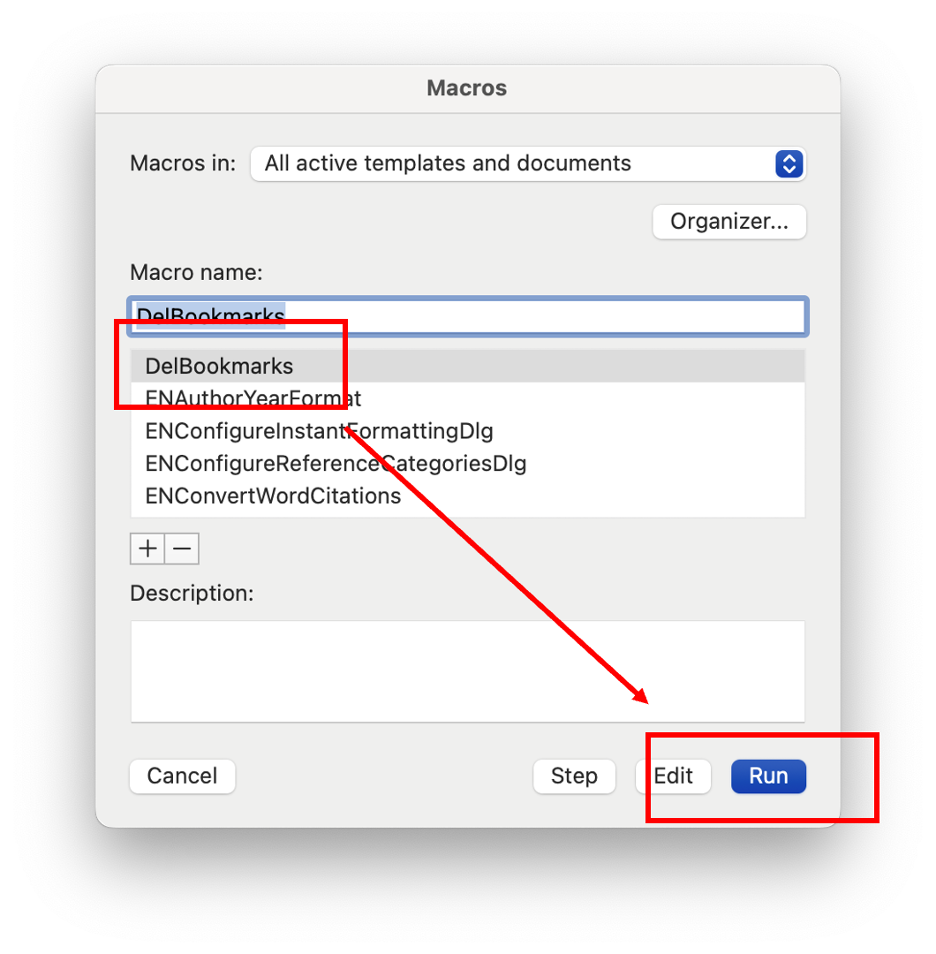
Task: Open the macro with the Edit button
Action: coord(673,776)
